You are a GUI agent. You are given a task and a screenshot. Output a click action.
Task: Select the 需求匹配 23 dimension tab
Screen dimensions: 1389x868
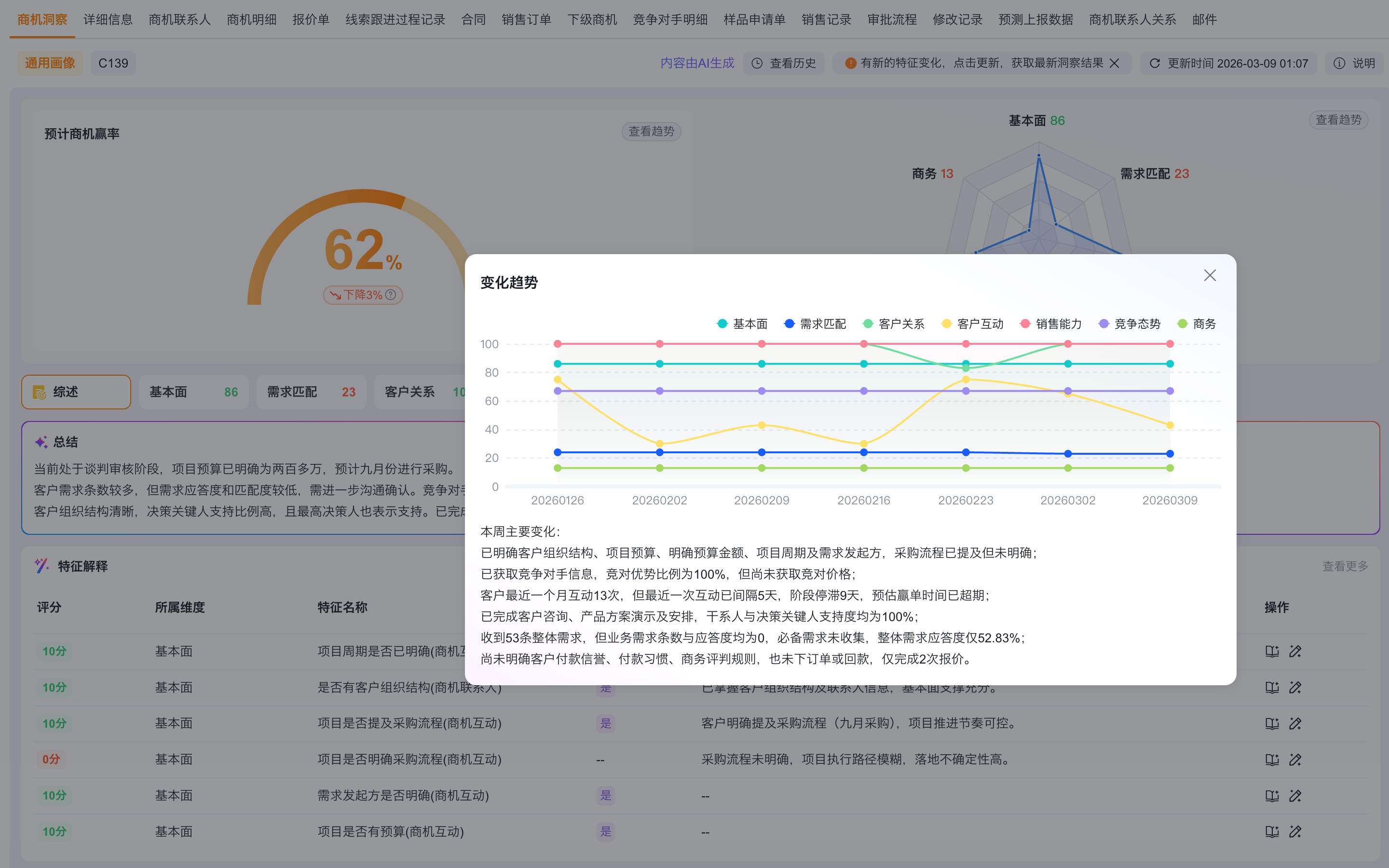coord(311,392)
